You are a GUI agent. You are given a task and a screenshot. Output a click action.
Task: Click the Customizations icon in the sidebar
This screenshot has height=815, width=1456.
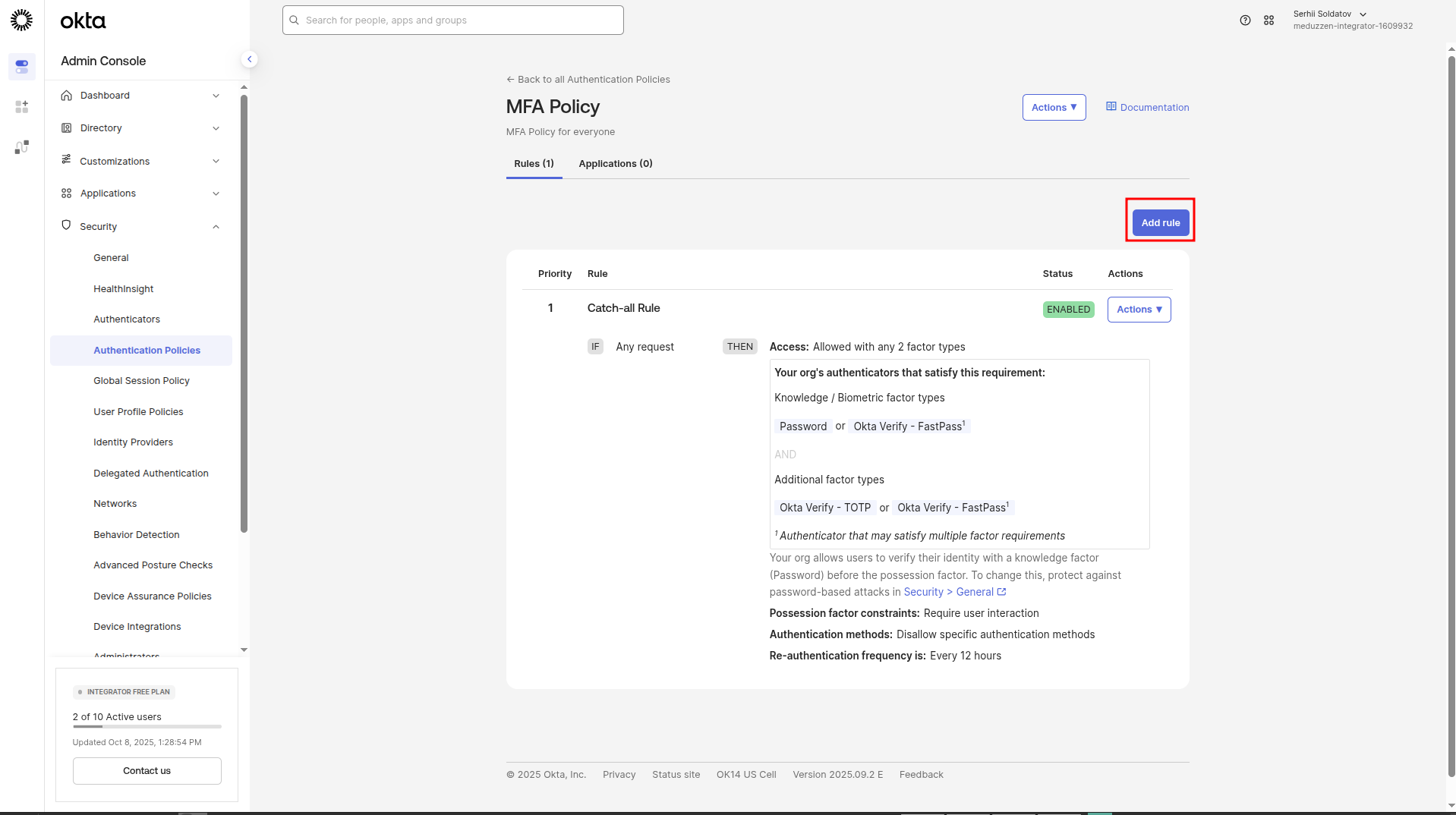tap(67, 160)
